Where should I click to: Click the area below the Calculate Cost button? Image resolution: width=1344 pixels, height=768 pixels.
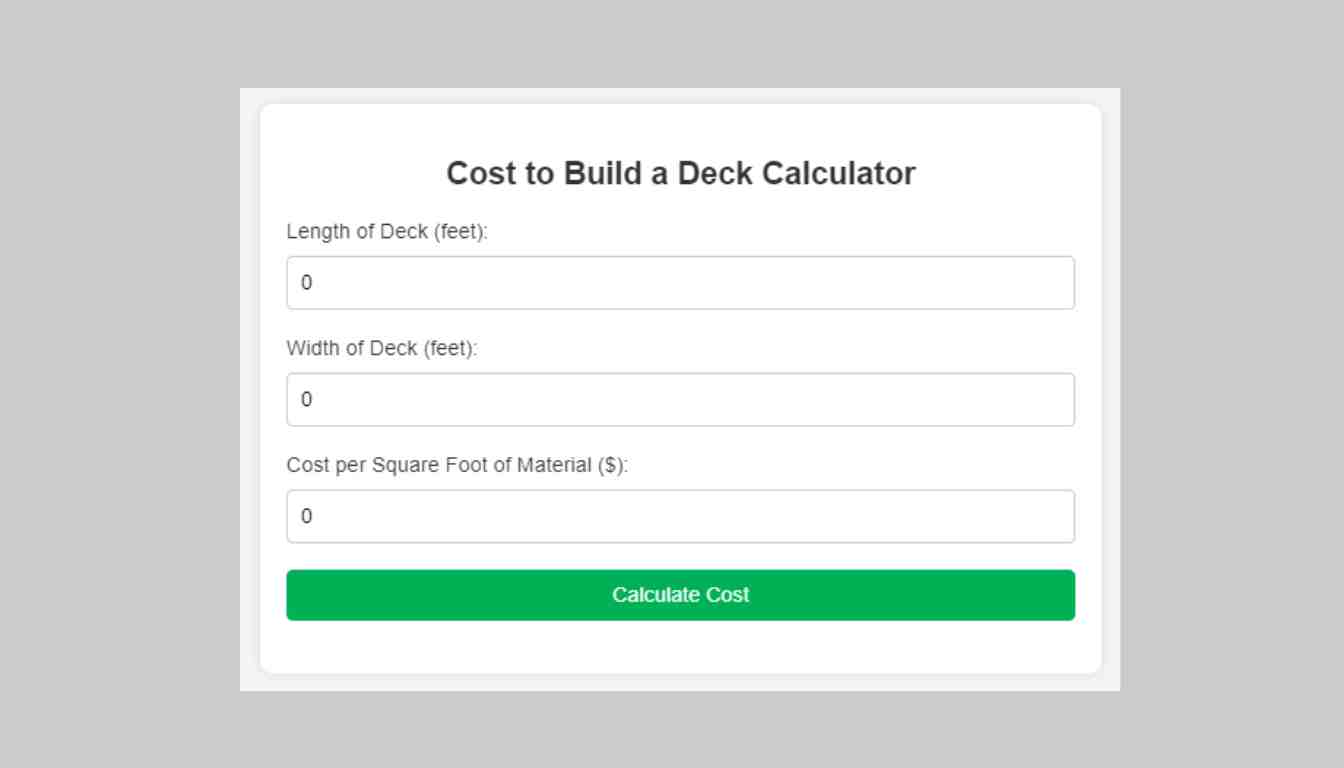coord(680,645)
